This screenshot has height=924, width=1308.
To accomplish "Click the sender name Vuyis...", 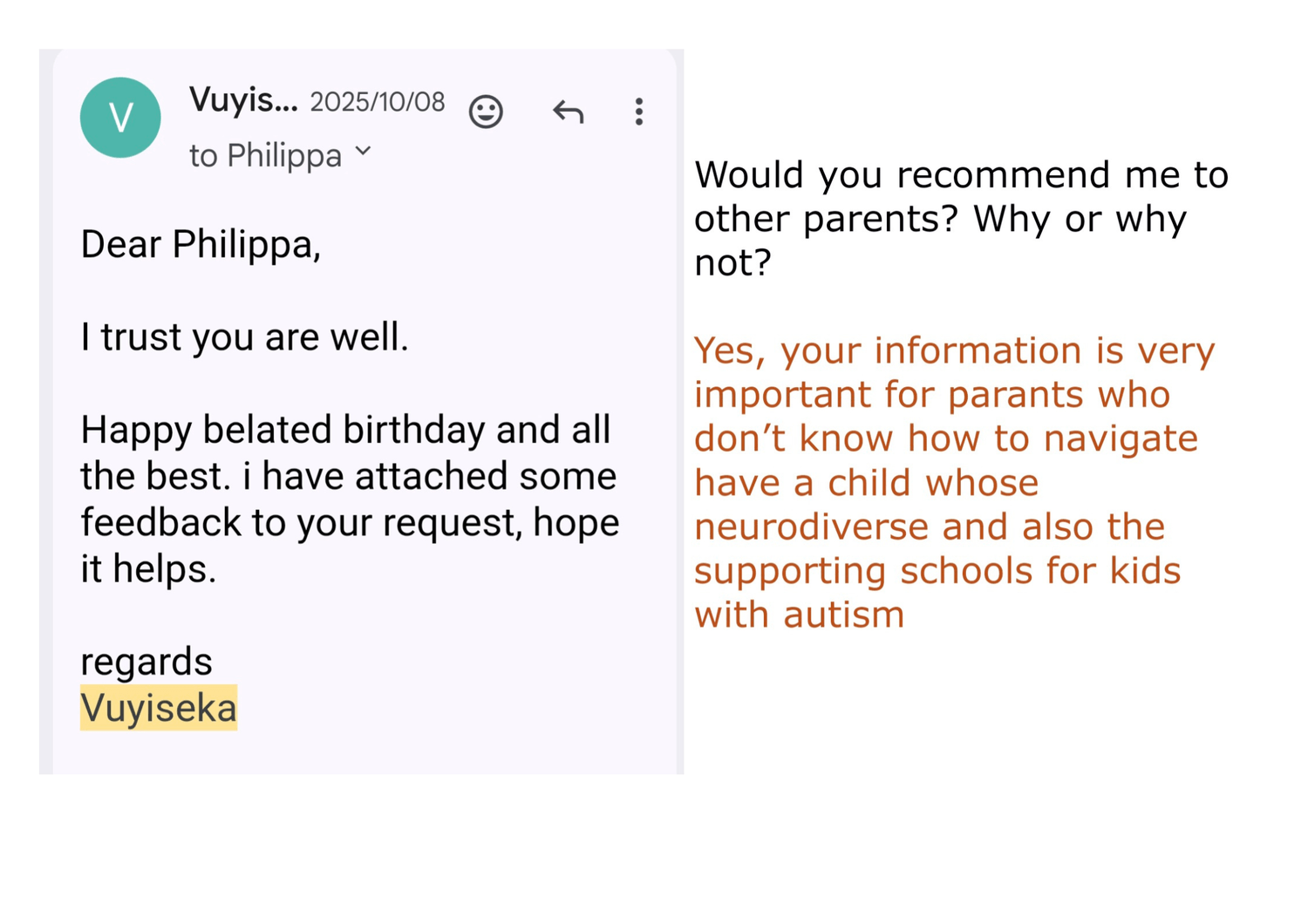I will (243, 101).
